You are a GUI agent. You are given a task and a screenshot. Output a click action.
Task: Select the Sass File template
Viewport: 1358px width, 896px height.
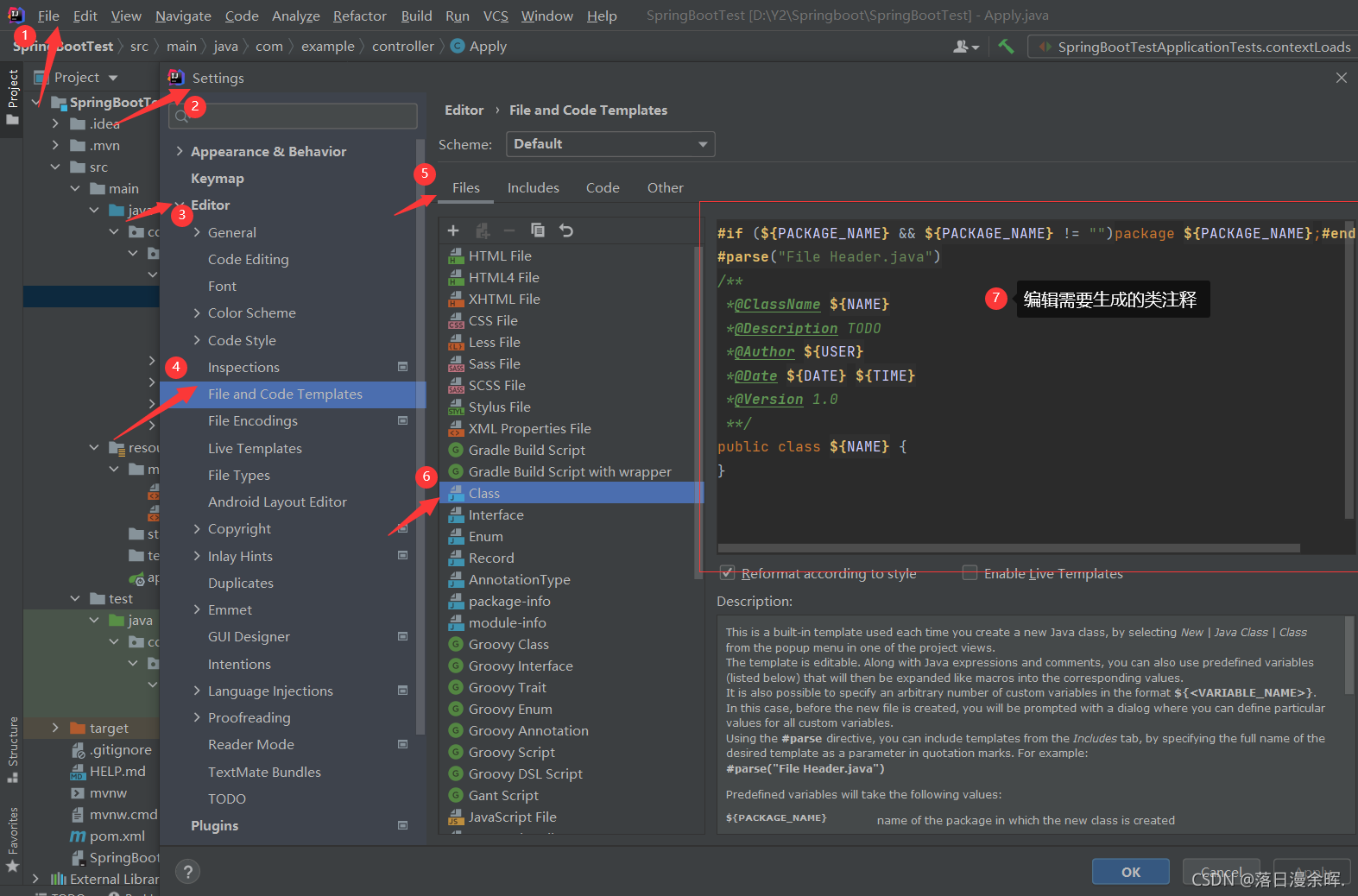click(494, 364)
